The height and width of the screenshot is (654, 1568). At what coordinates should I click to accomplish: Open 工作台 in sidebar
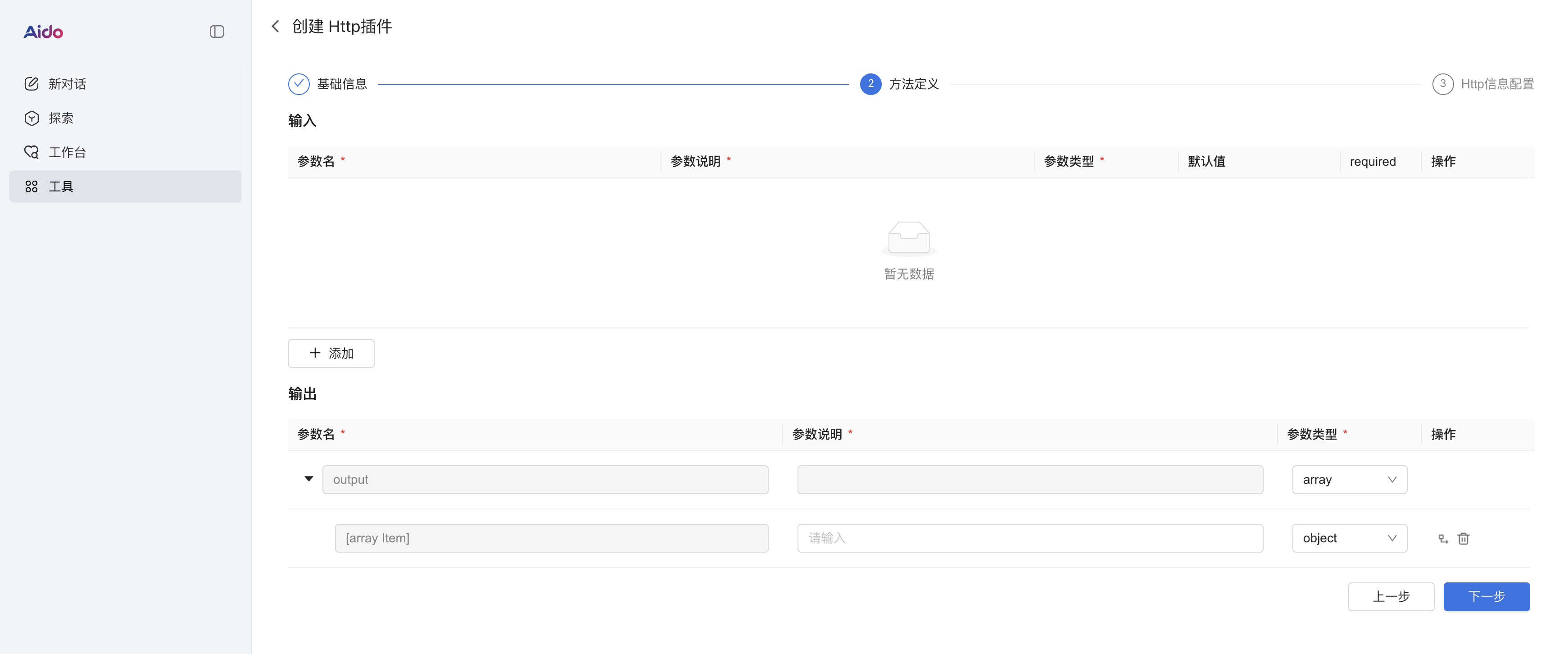click(x=67, y=152)
